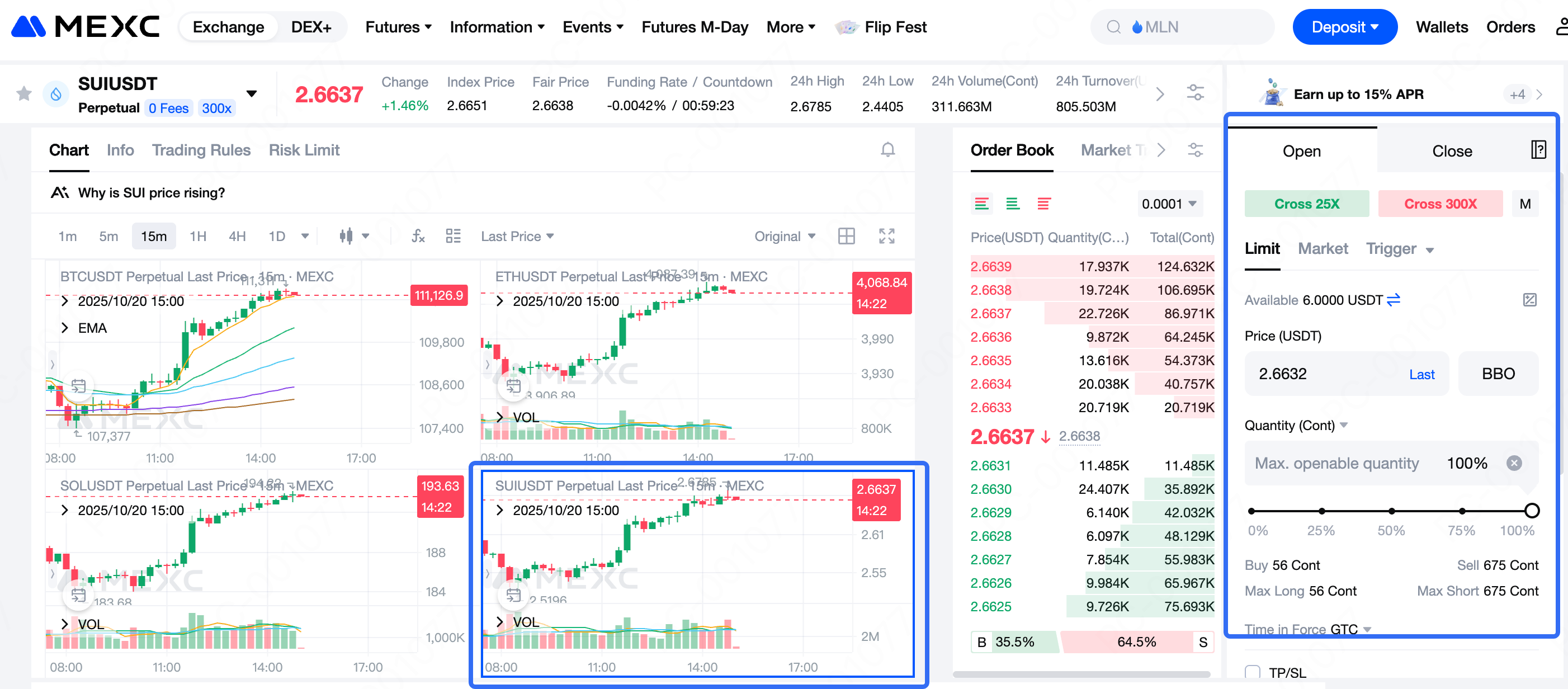Show order book asks only view

coord(1043,204)
